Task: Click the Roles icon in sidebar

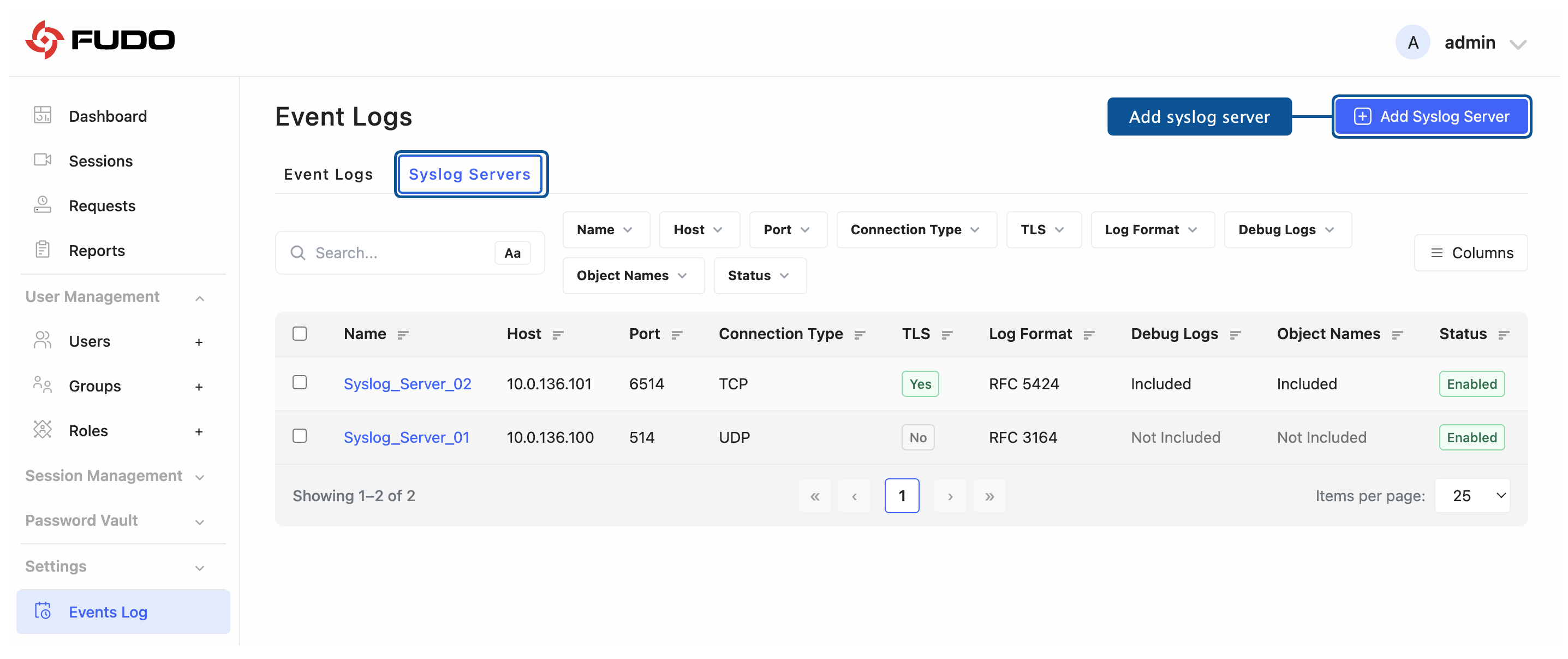Action: point(42,430)
